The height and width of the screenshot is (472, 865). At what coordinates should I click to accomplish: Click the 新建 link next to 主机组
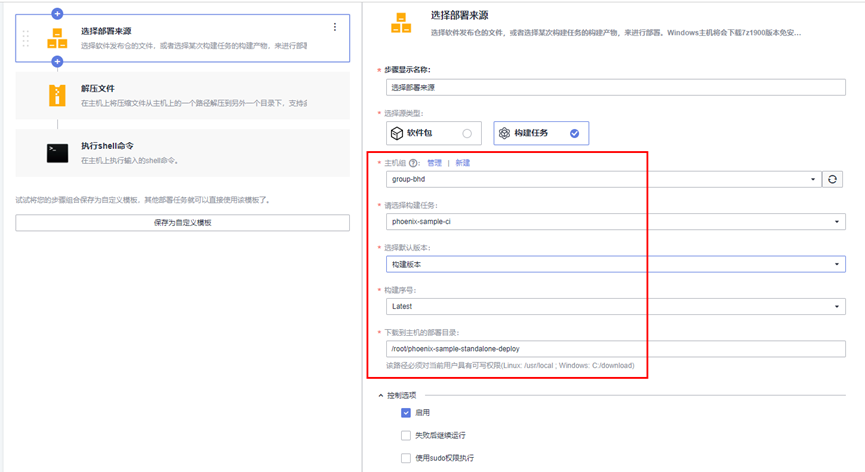click(463, 163)
